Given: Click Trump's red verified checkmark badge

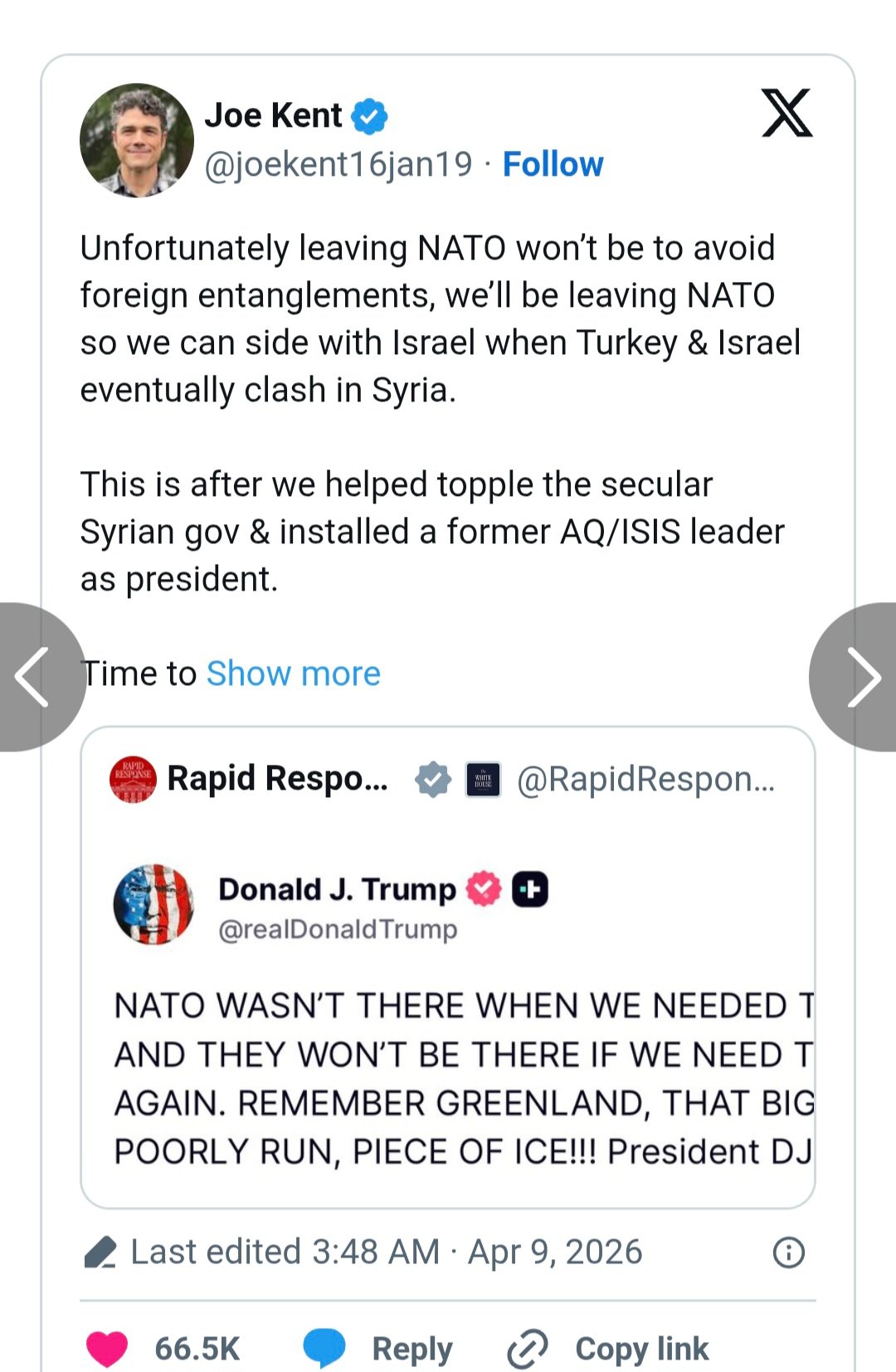Looking at the screenshot, I should point(484,889).
